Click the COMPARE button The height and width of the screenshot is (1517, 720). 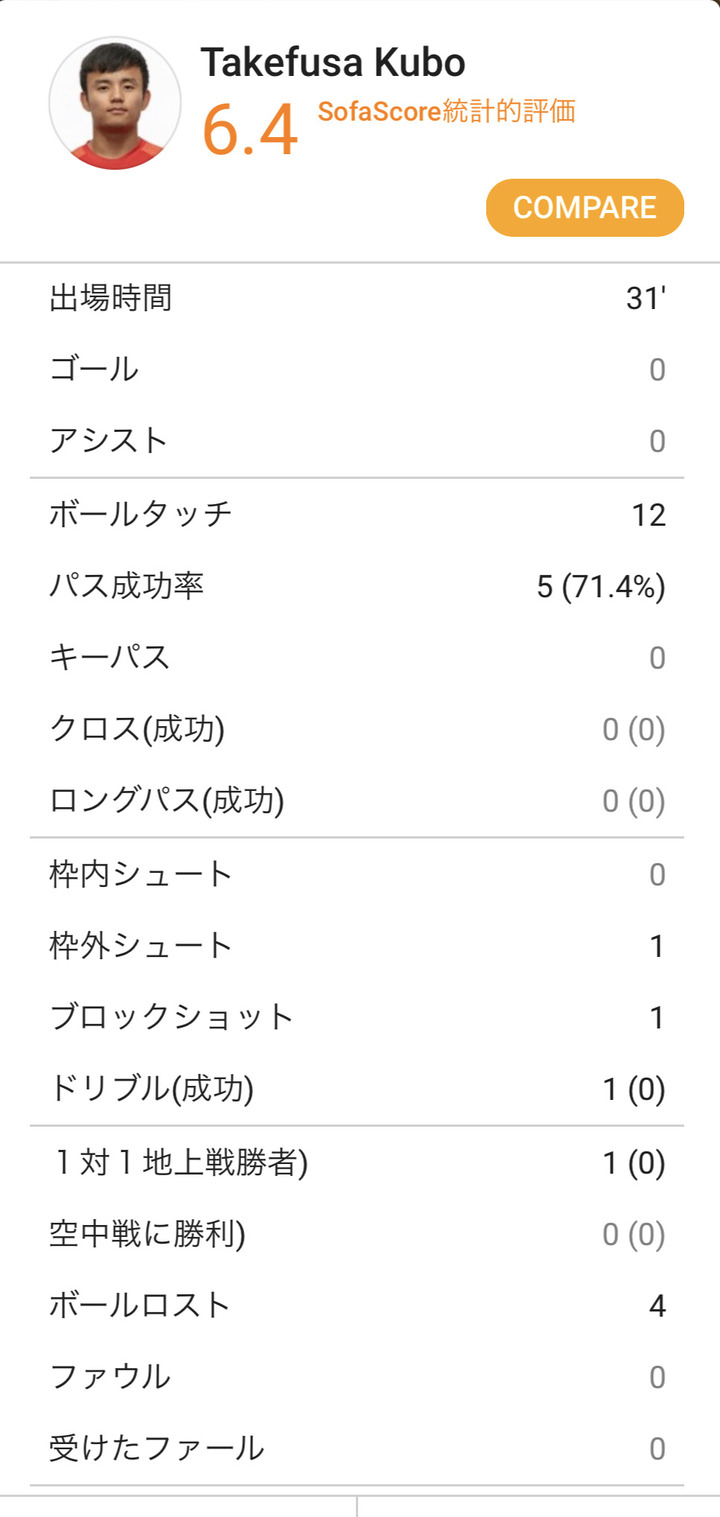coord(585,208)
